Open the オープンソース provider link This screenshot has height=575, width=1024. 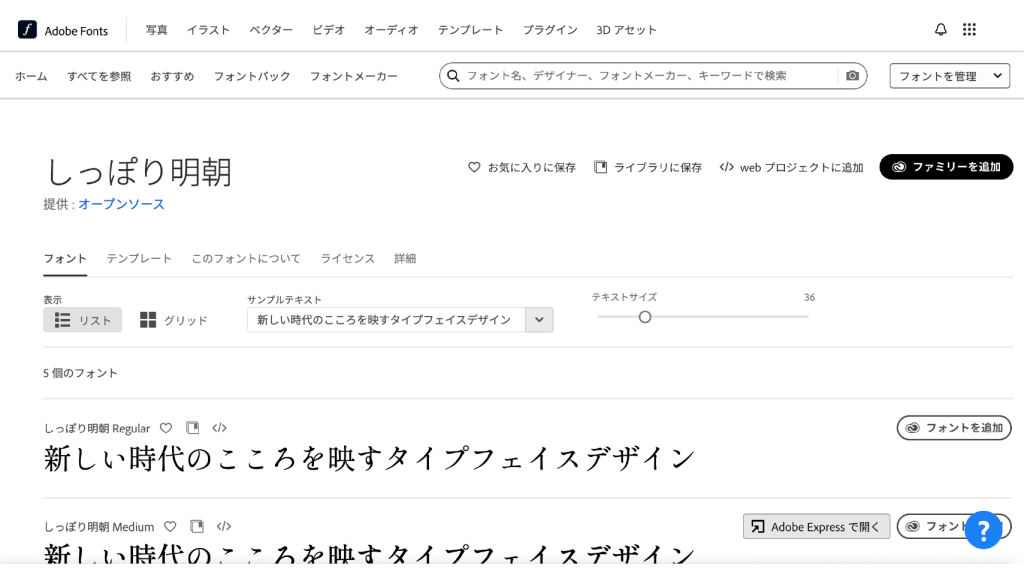[121, 204]
